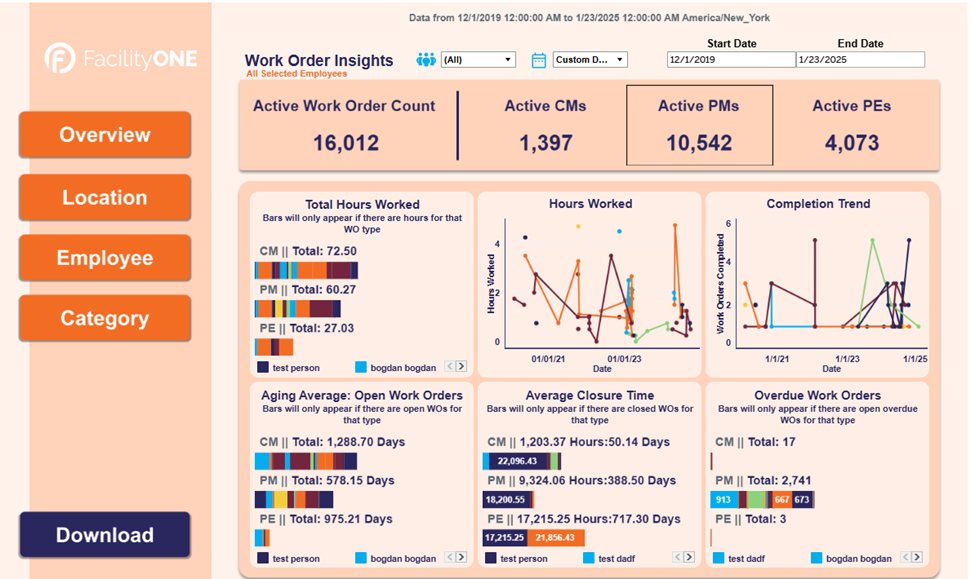Viewport: 975px width, 579px height.
Task: Click the Download button
Action: [x=104, y=535]
